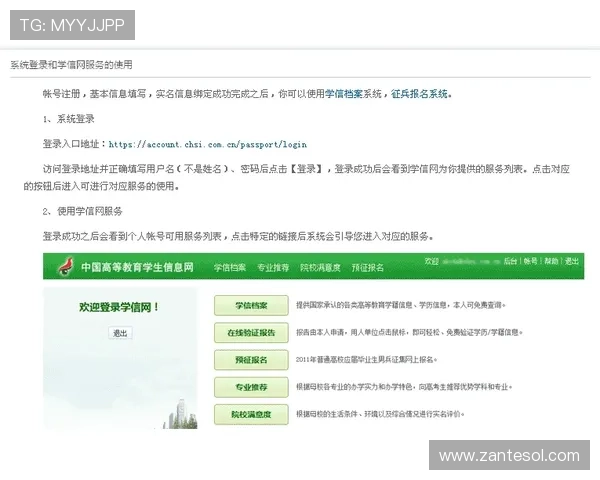Click the 在线验证报告 button
600x480 pixels.
tap(251, 333)
